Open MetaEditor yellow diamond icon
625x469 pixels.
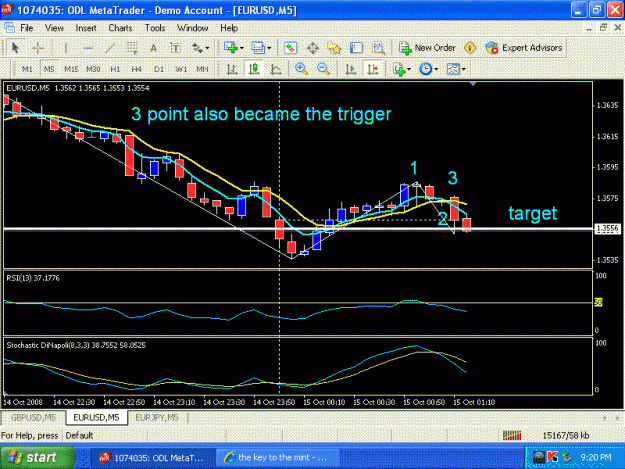click(470, 48)
